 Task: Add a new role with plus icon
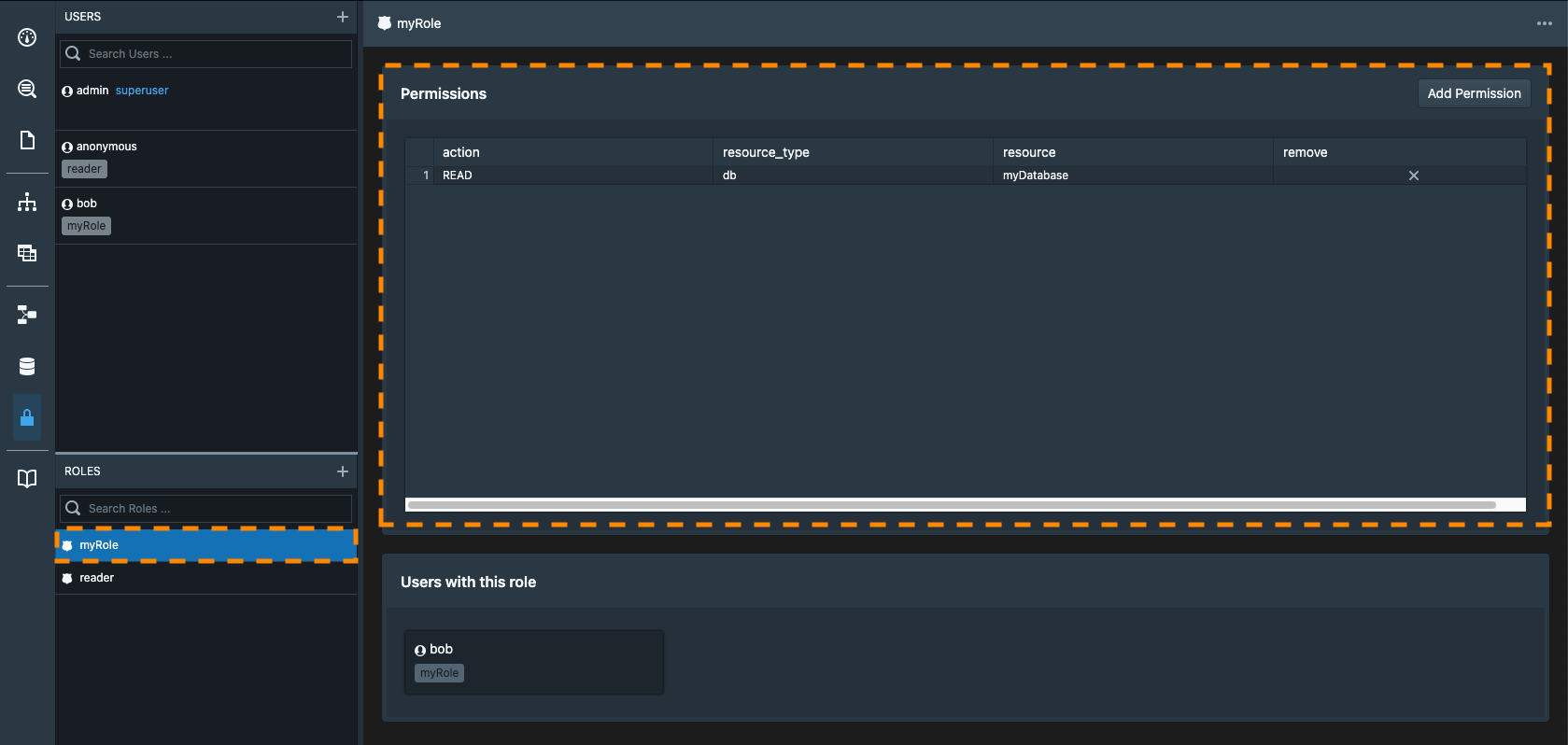(x=342, y=471)
